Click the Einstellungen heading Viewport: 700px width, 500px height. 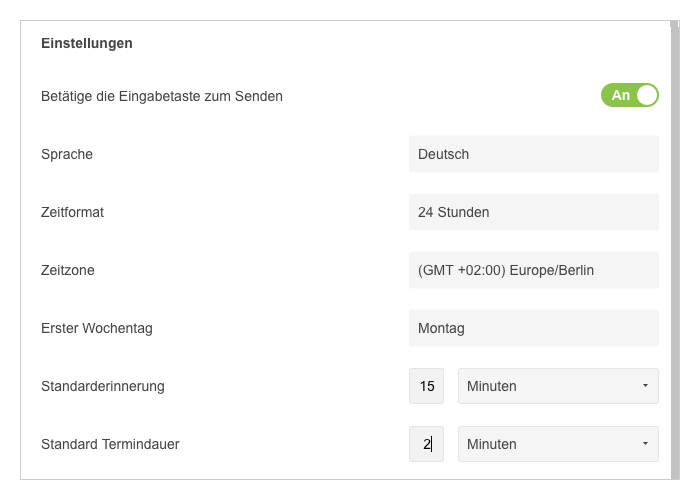click(87, 43)
